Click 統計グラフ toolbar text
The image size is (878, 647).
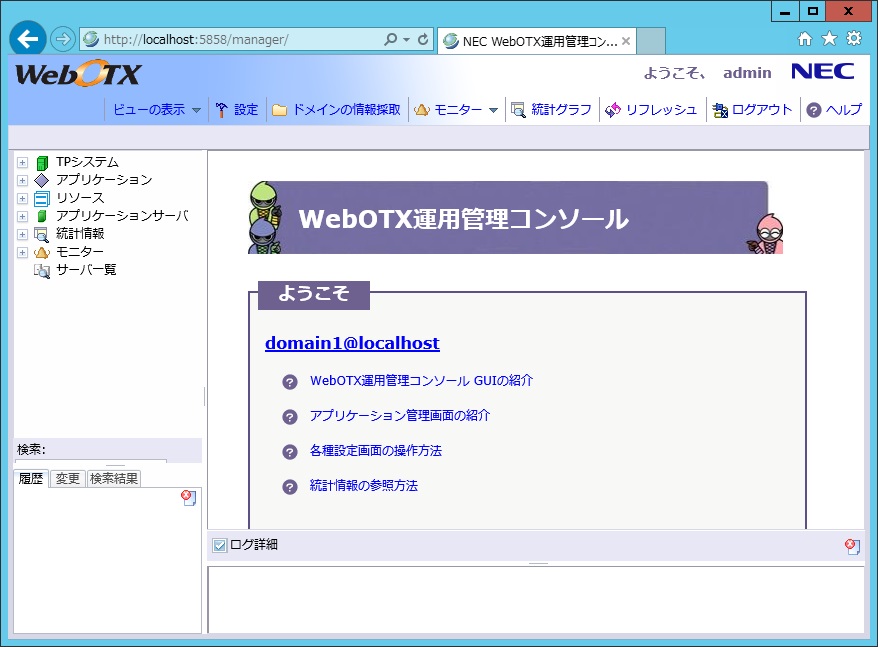pos(561,110)
